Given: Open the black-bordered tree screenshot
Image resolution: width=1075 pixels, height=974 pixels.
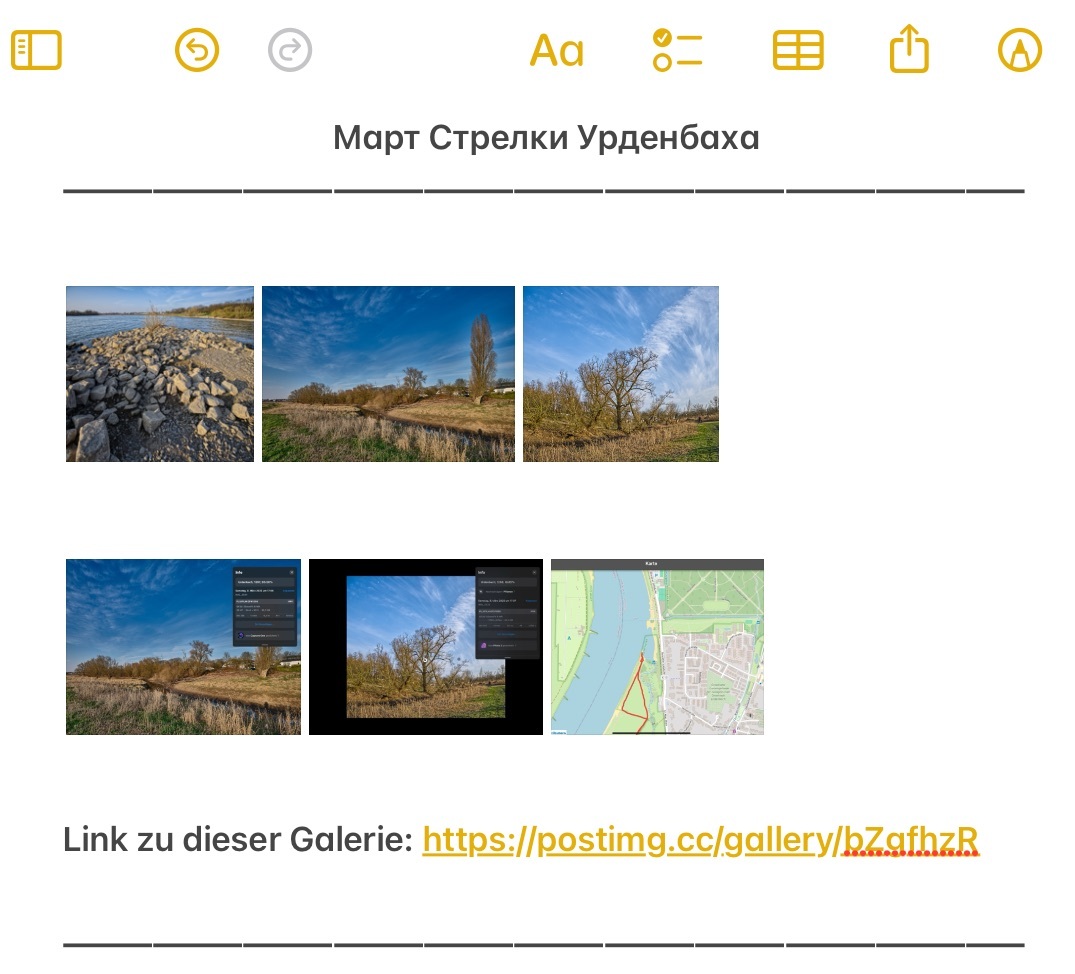Looking at the screenshot, I should tap(426, 647).
